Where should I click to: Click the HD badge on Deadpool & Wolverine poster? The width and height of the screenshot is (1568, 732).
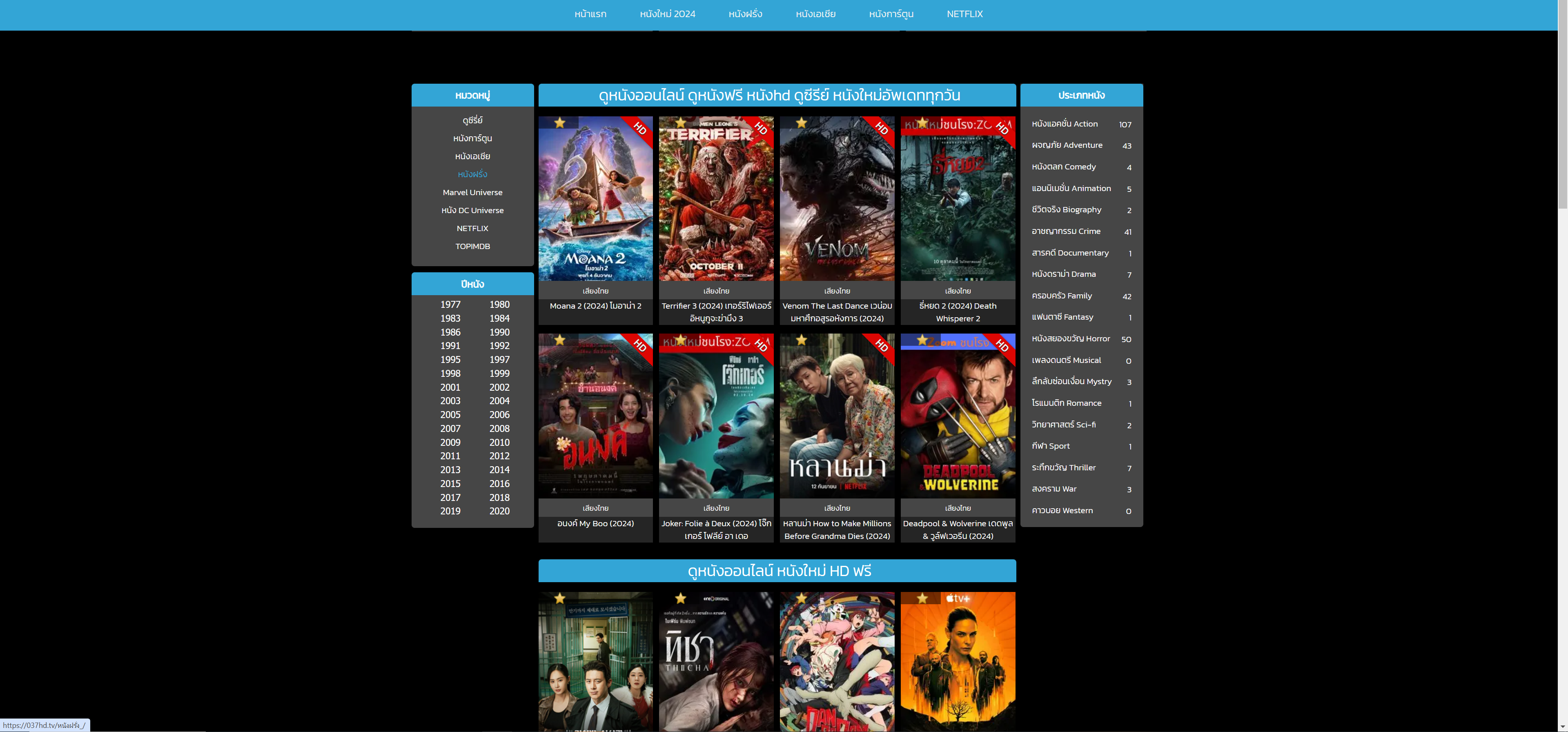click(1001, 346)
